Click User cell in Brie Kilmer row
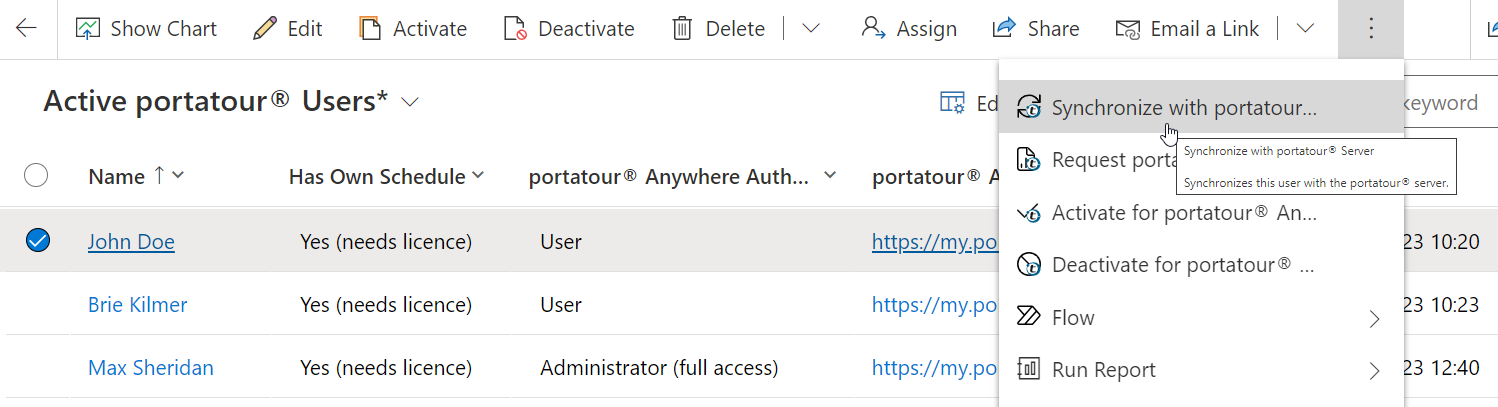Viewport: 1498px width, 407px height. tap(561, 304)
